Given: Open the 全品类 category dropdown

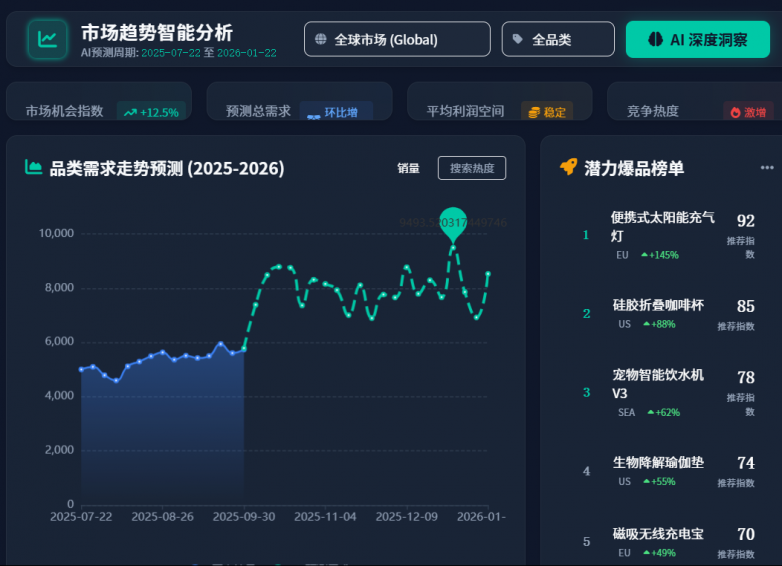Looking at the screenshot, I should tap(558, 39).
